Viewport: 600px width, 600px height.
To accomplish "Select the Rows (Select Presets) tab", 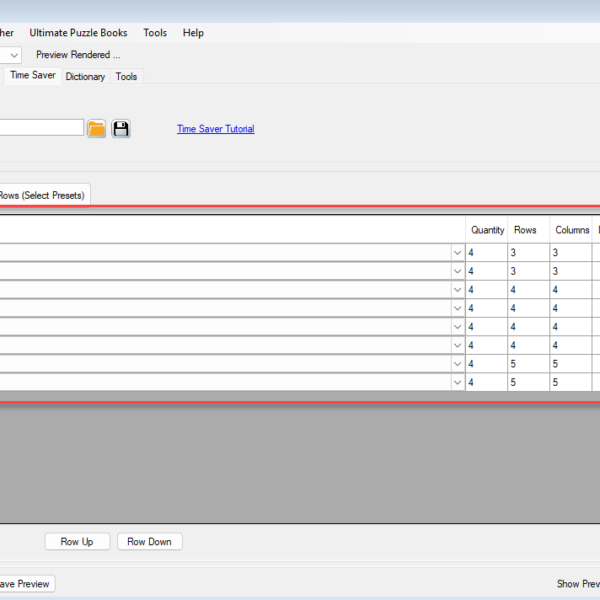I will pyautogui.click(x=42, y=195).
